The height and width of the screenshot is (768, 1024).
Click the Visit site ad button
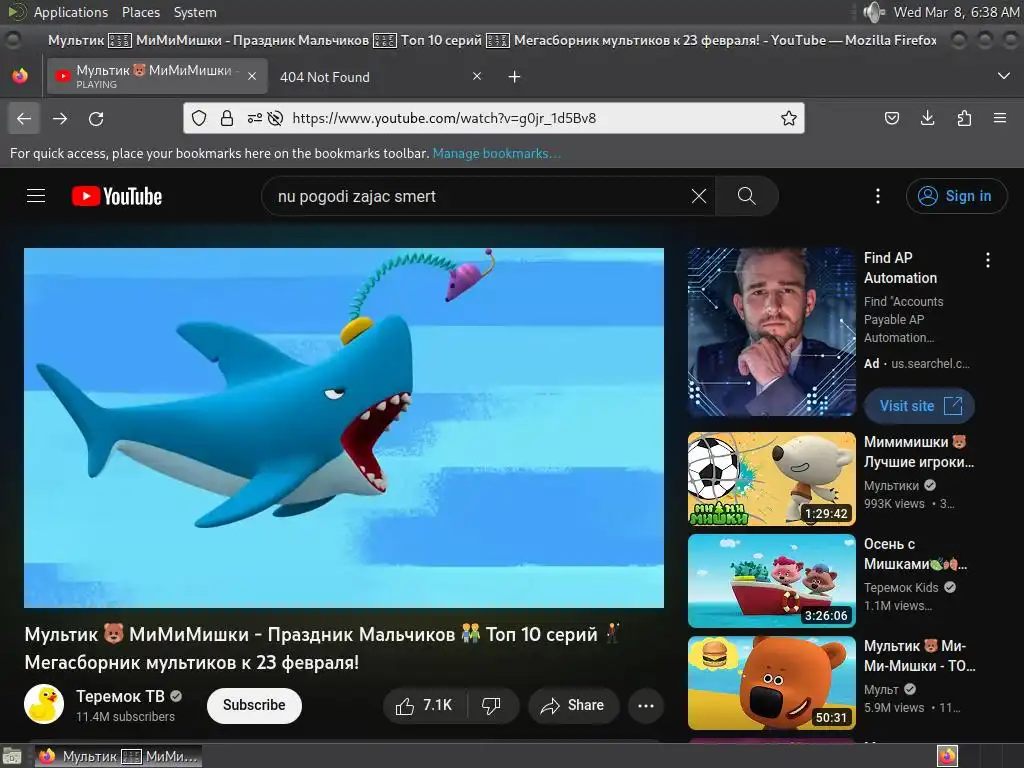(x=920, y=406)
